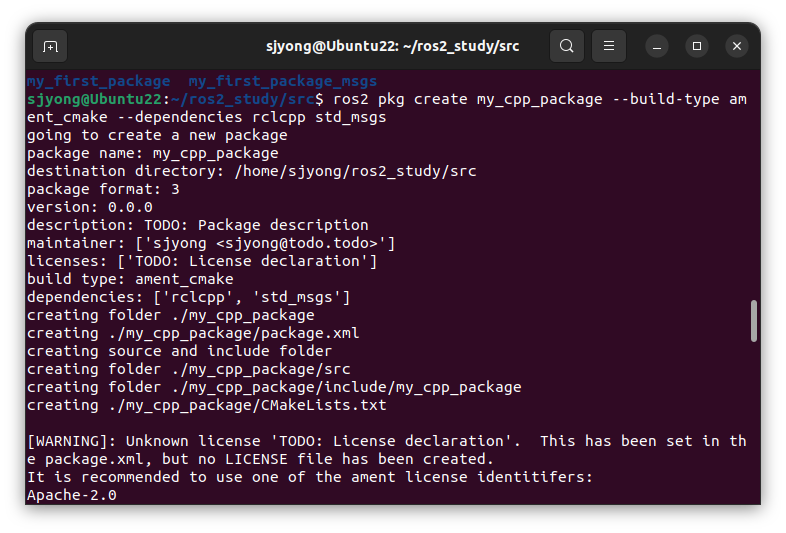Click the terminal scrollbar handle

pyautogui.click(x=753, y=321)
